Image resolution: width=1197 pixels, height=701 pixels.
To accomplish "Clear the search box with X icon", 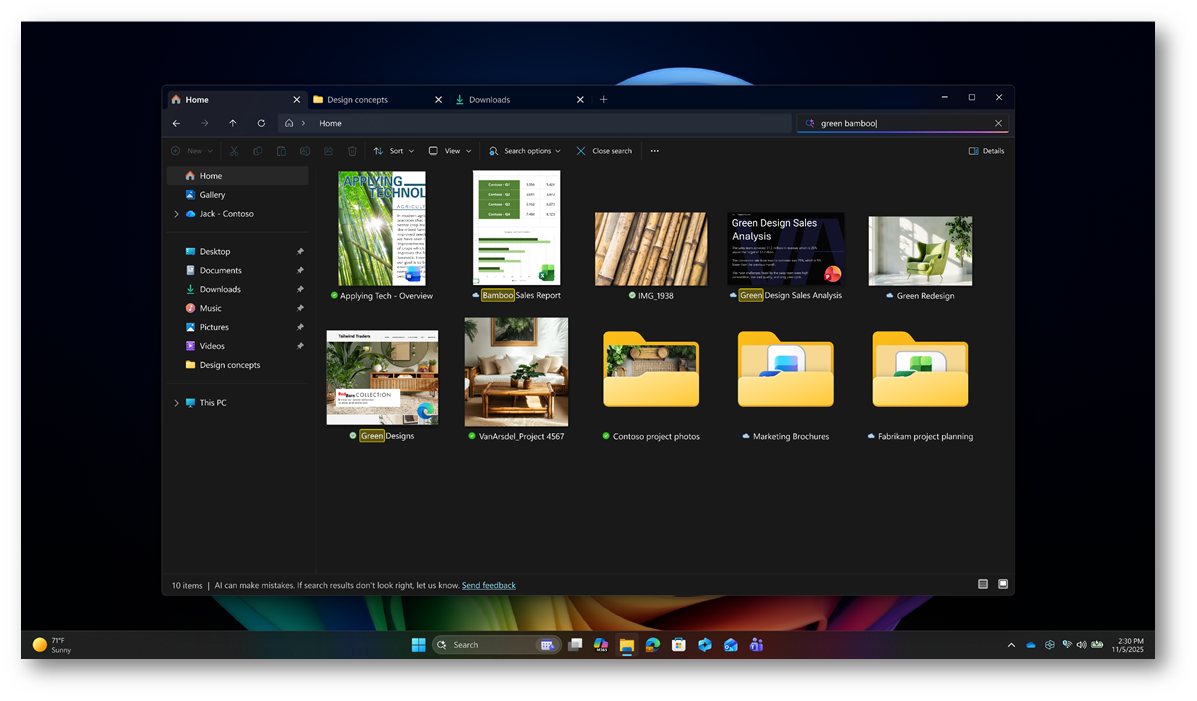I will [x=998, y=123].
